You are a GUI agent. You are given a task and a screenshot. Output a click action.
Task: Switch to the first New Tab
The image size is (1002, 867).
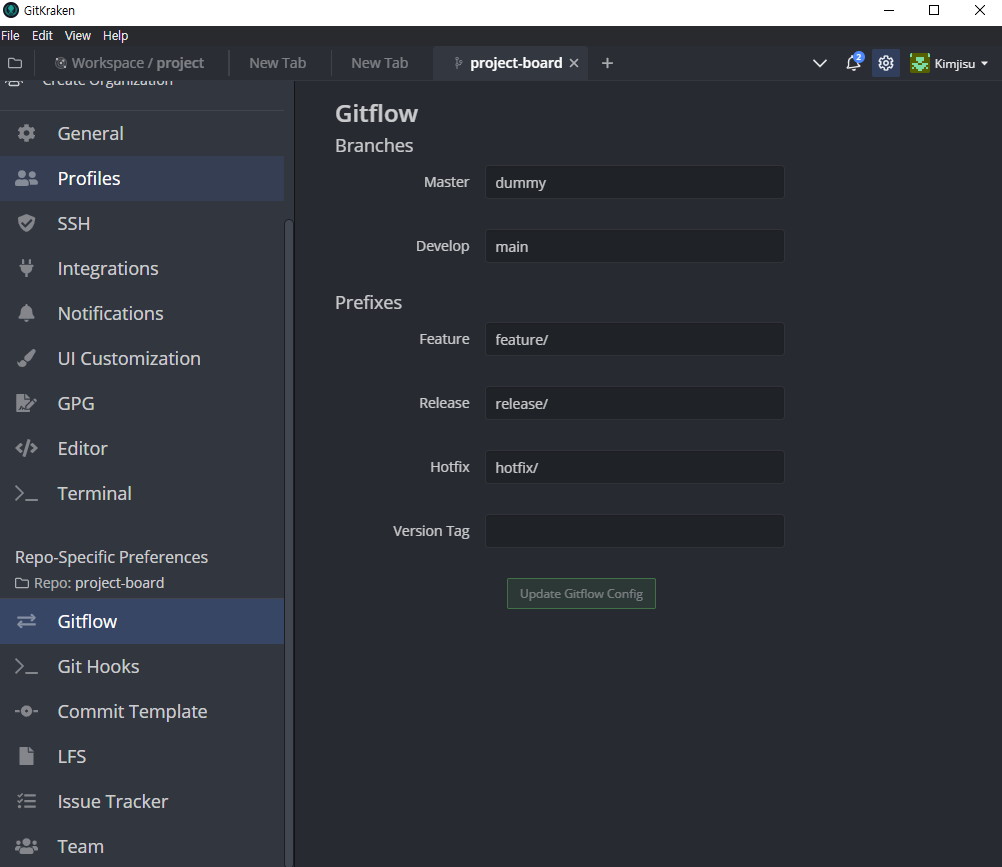[x=278, y=63]
